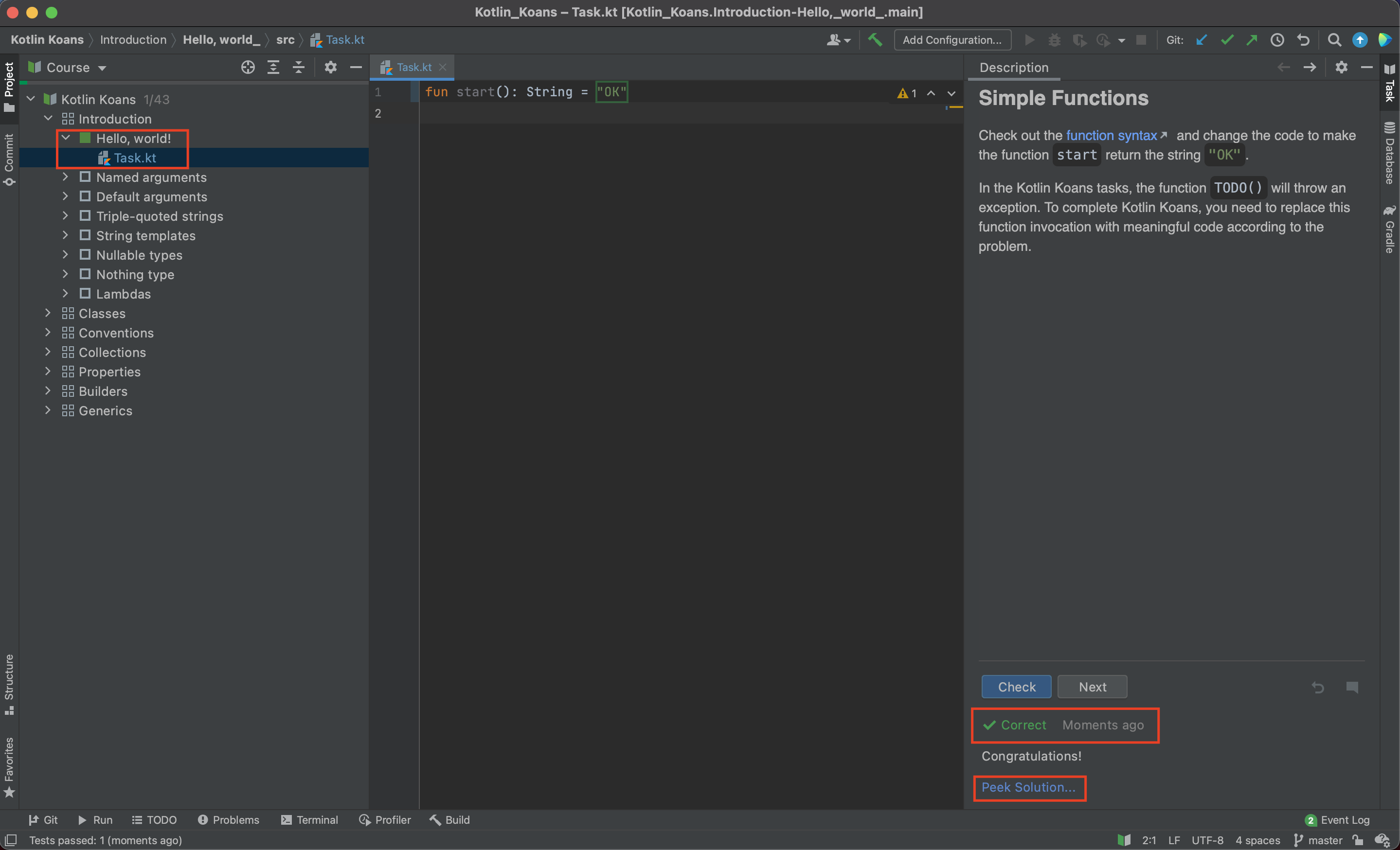This screenshot has height=850, width=1400.
Task: Click Select Opened File target icon
Action: [x=248, y=68]
